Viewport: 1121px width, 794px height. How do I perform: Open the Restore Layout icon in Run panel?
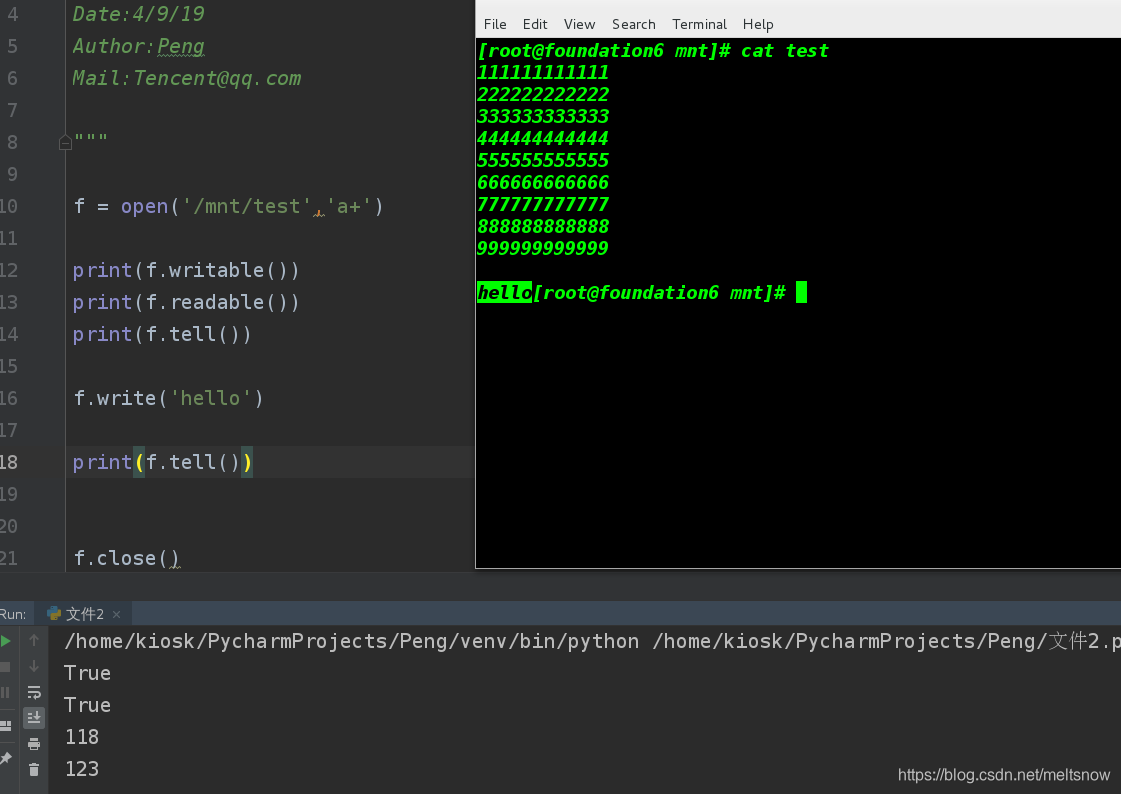click(5, 725)
